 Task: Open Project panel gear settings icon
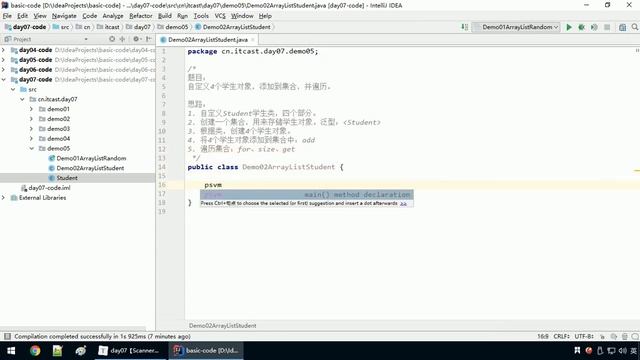coord(136,39)
